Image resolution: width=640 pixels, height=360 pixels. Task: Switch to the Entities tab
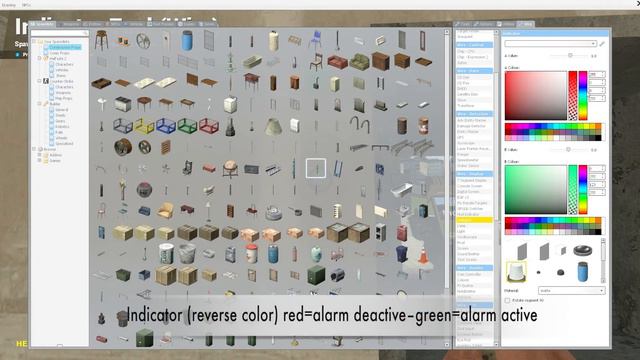tap(94, 24)
